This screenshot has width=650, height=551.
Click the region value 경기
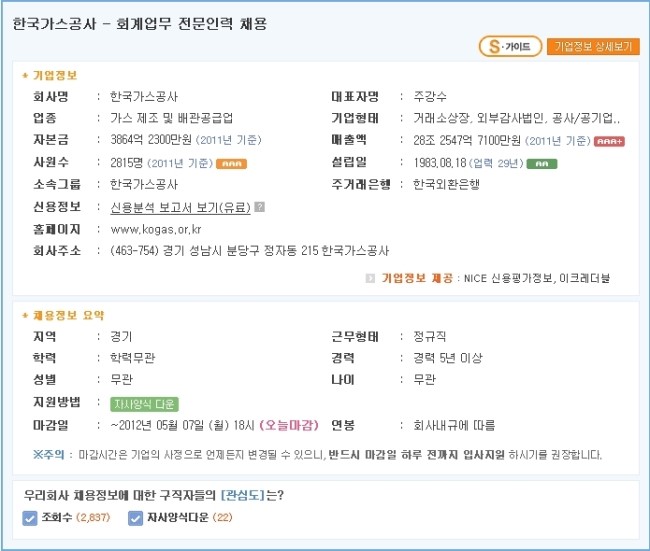pyautogui.click(x=121, y=337)
